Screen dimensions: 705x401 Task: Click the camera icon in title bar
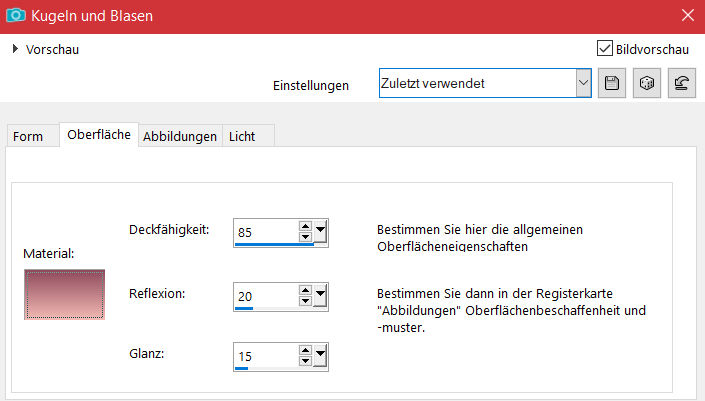click(17, 16)
